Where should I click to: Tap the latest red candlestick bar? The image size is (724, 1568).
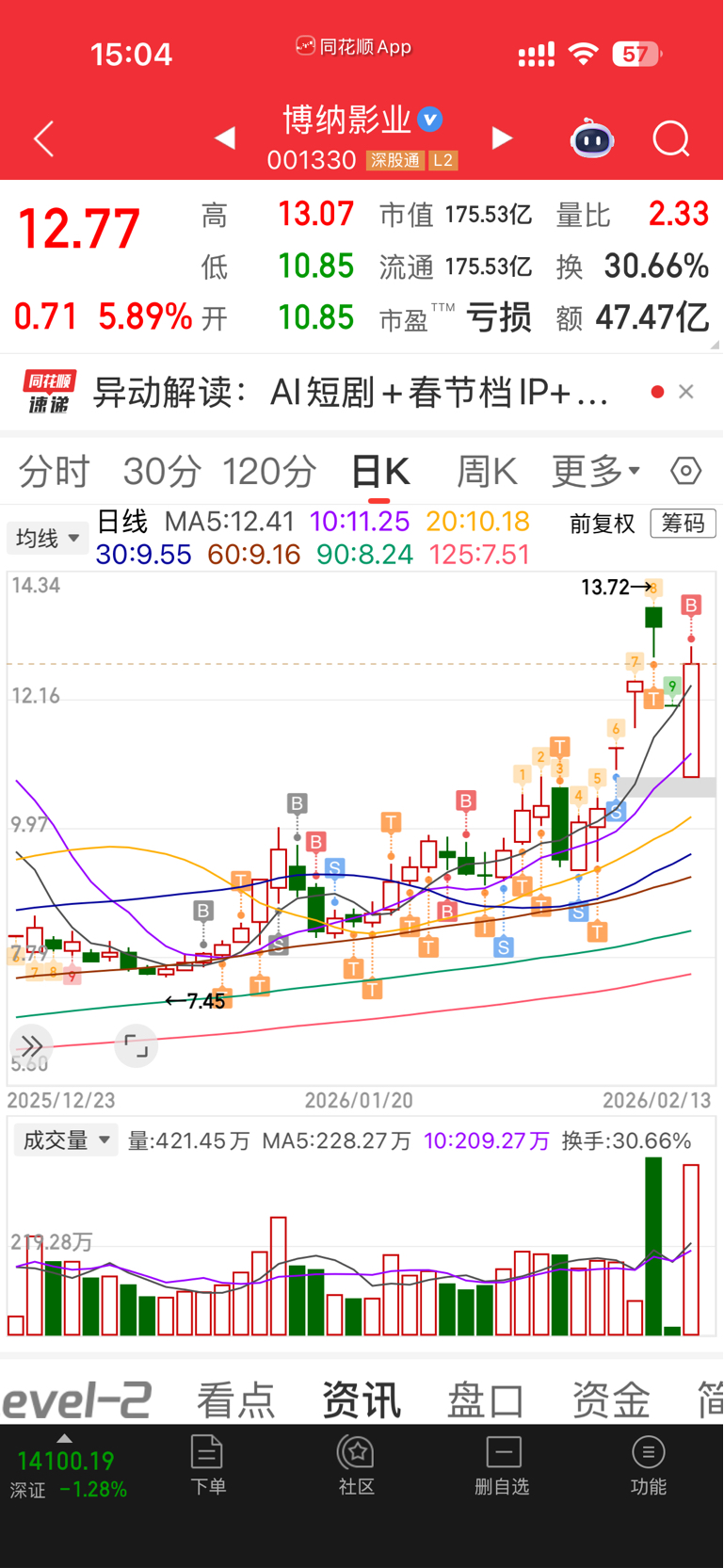691,720
